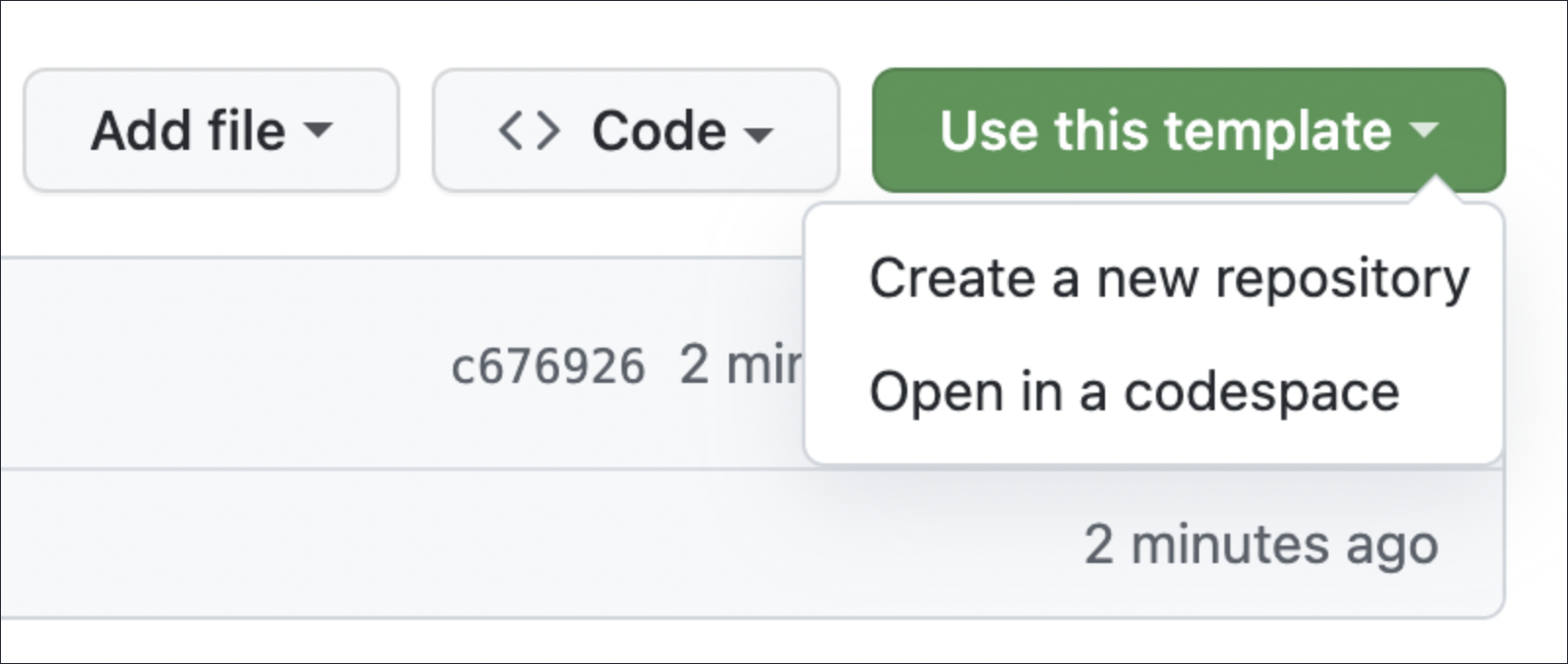Click the Use this template caret

tap(1425, 130)
